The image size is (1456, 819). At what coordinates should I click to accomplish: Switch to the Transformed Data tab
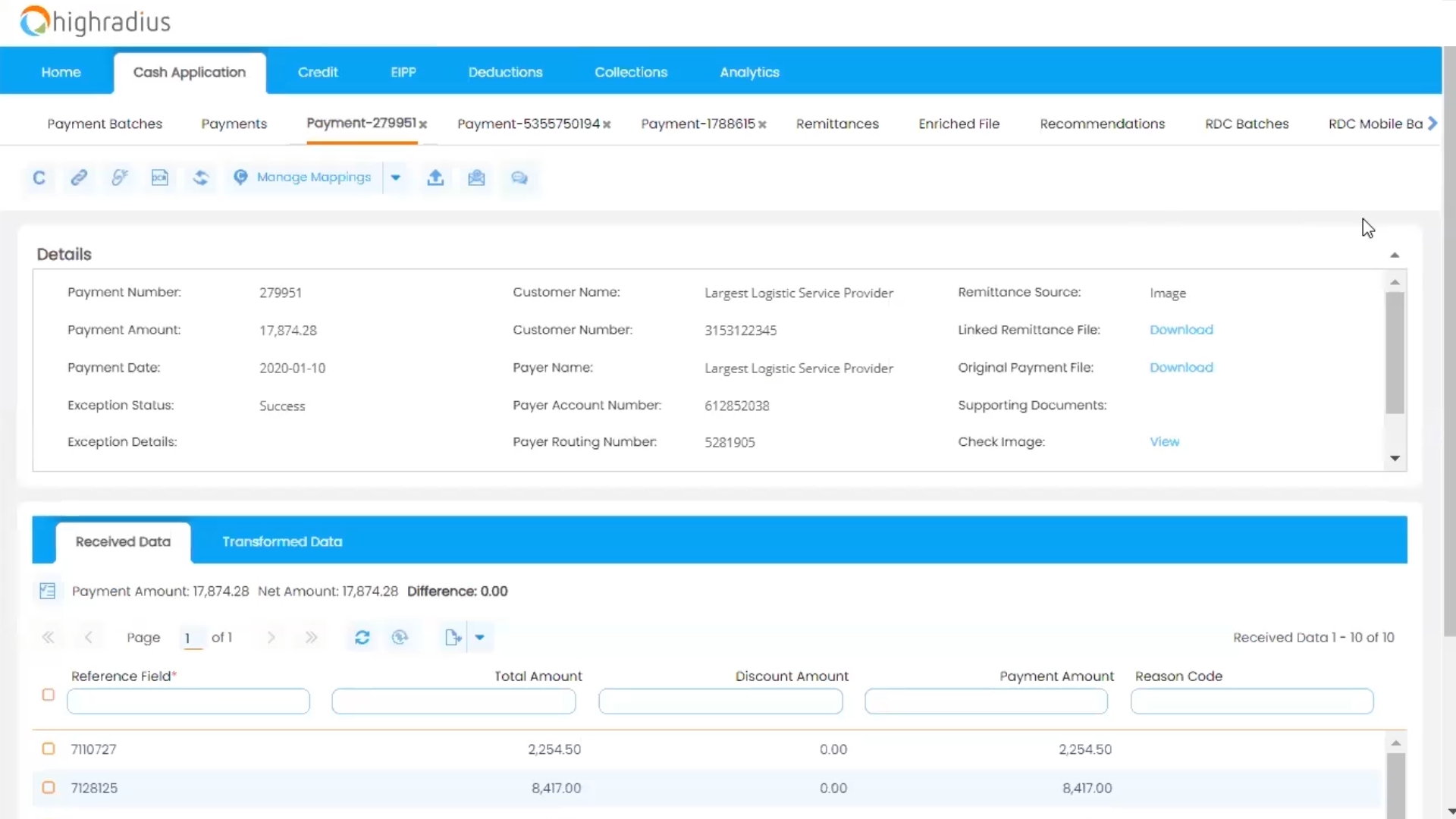click(282, 541)
